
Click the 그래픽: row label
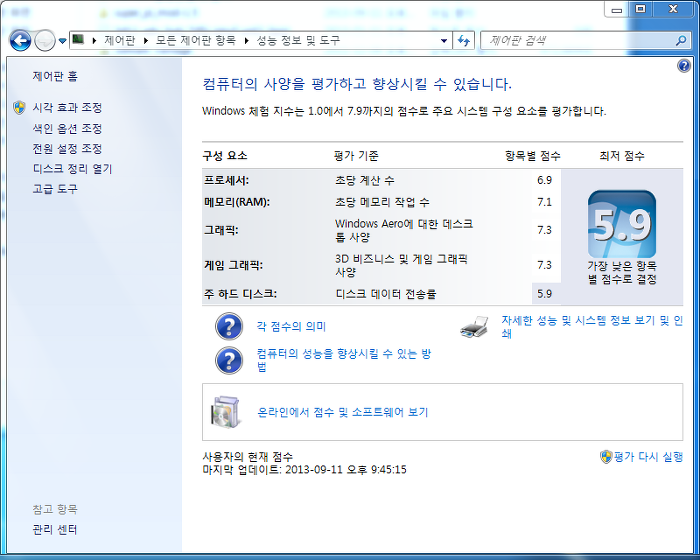click(221, 230)
